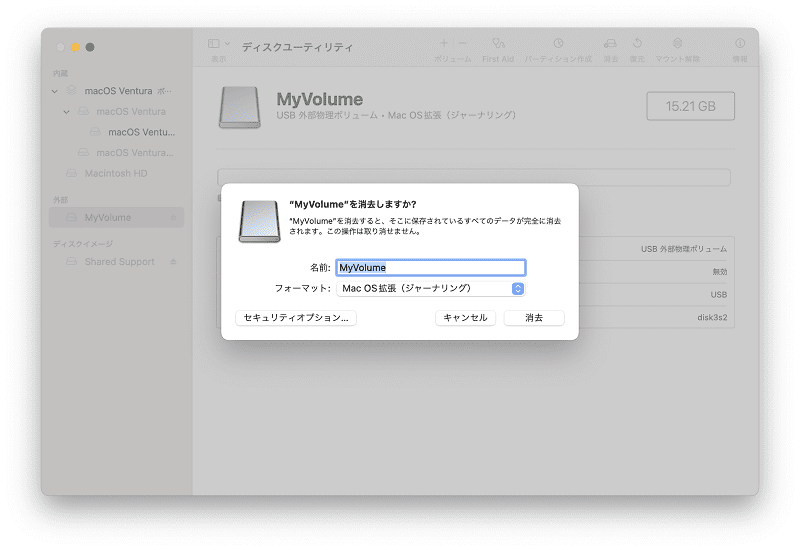This screenshot has height=550, width=800.
Task: Click the large MyVolume drive icon in header
Action: [x=240, y=107]
